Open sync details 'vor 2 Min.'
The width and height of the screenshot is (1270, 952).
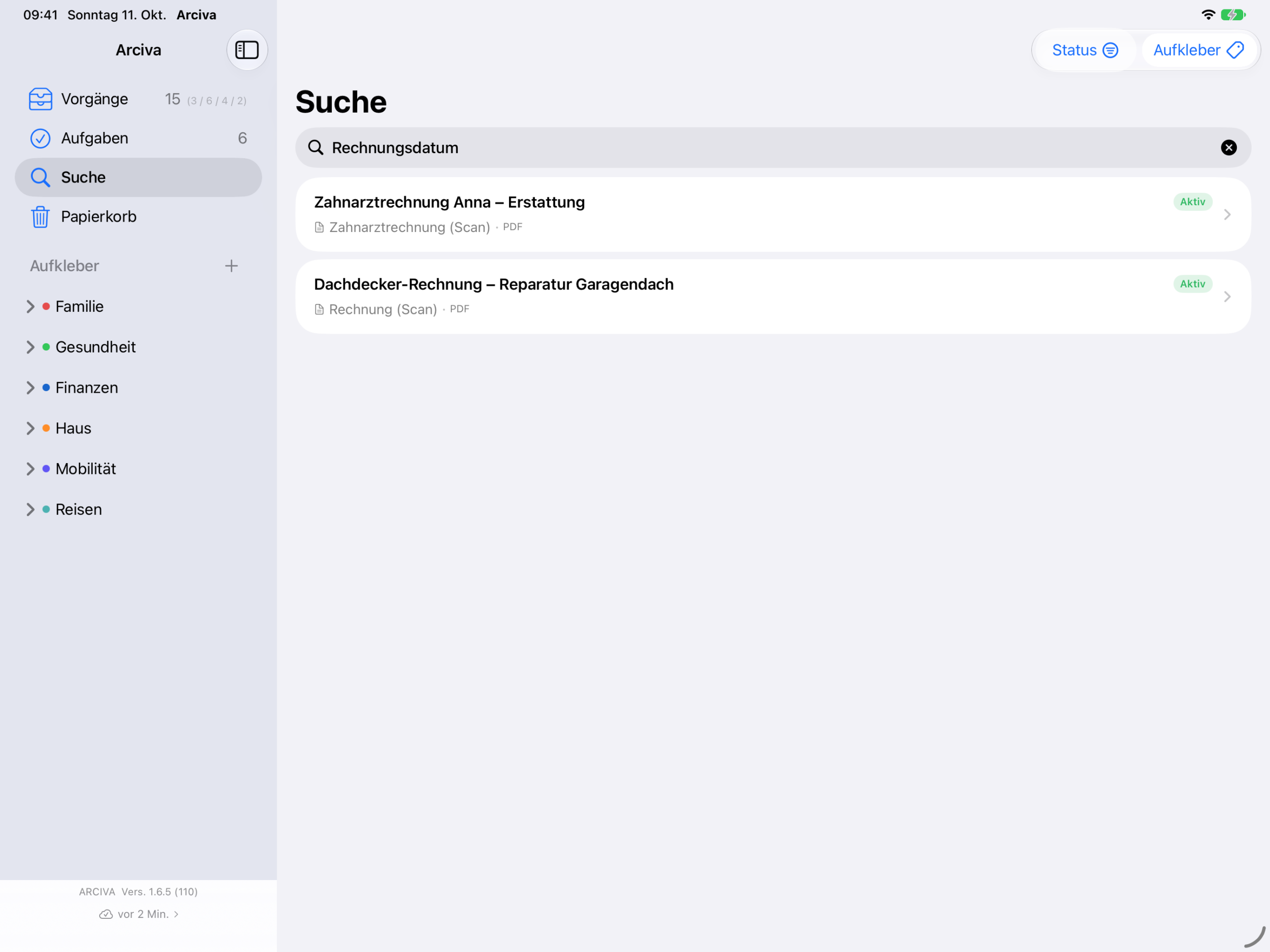click(x=138, y=914)
